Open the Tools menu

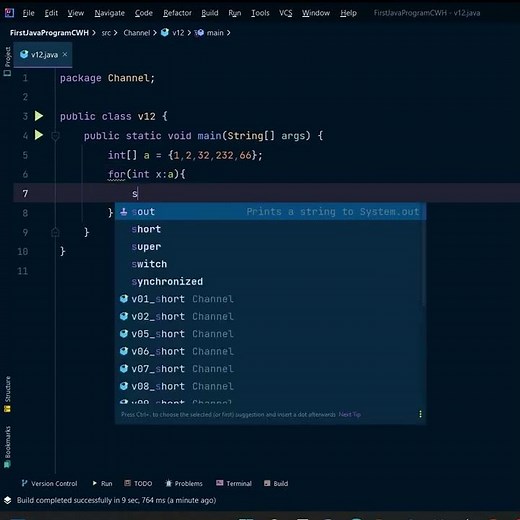coord(260,13)
